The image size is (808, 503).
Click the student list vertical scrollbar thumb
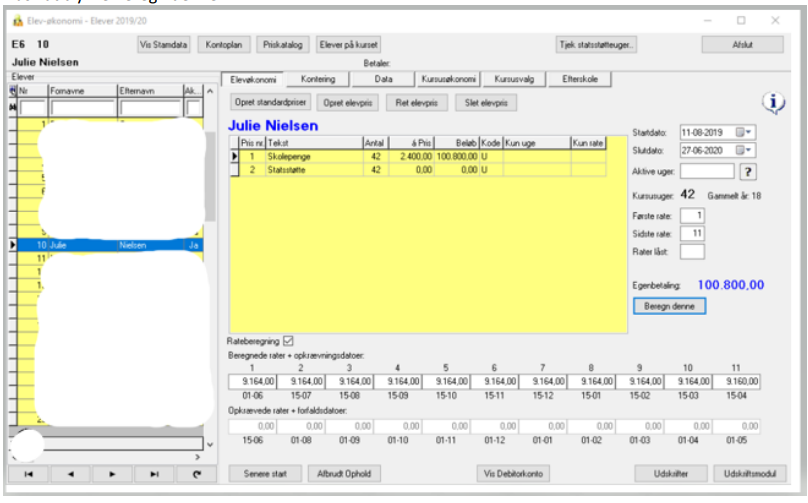point(210,177)
